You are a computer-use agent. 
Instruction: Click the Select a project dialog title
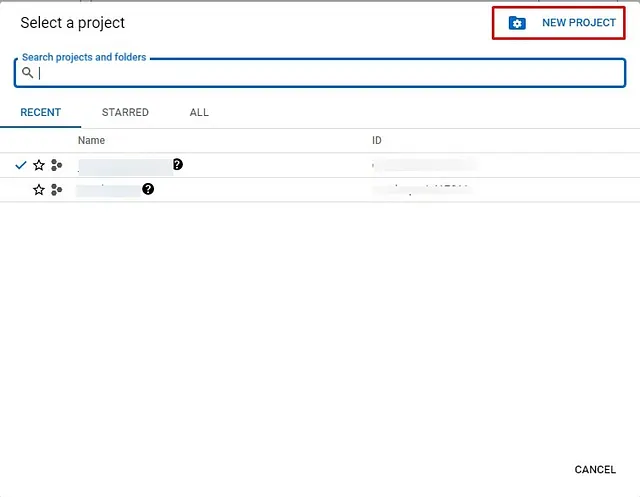click(73, 23)
